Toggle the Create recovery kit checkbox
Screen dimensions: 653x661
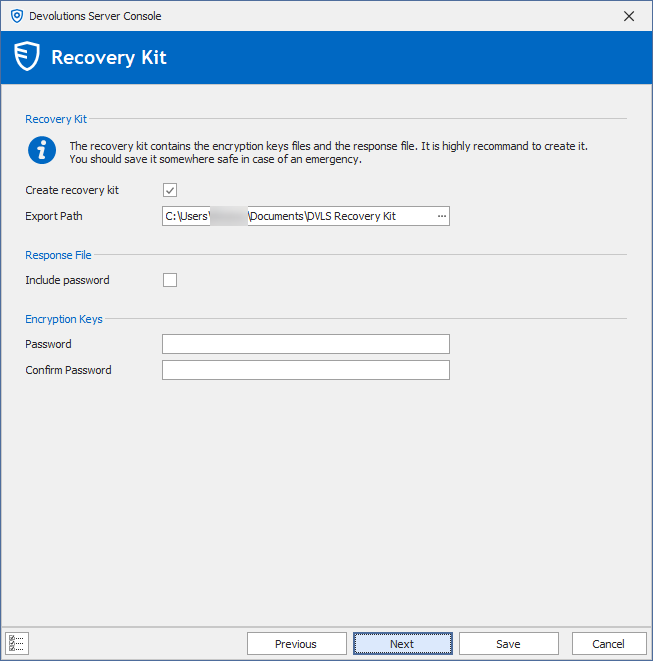pyautogui.click(x=170, y=190)
